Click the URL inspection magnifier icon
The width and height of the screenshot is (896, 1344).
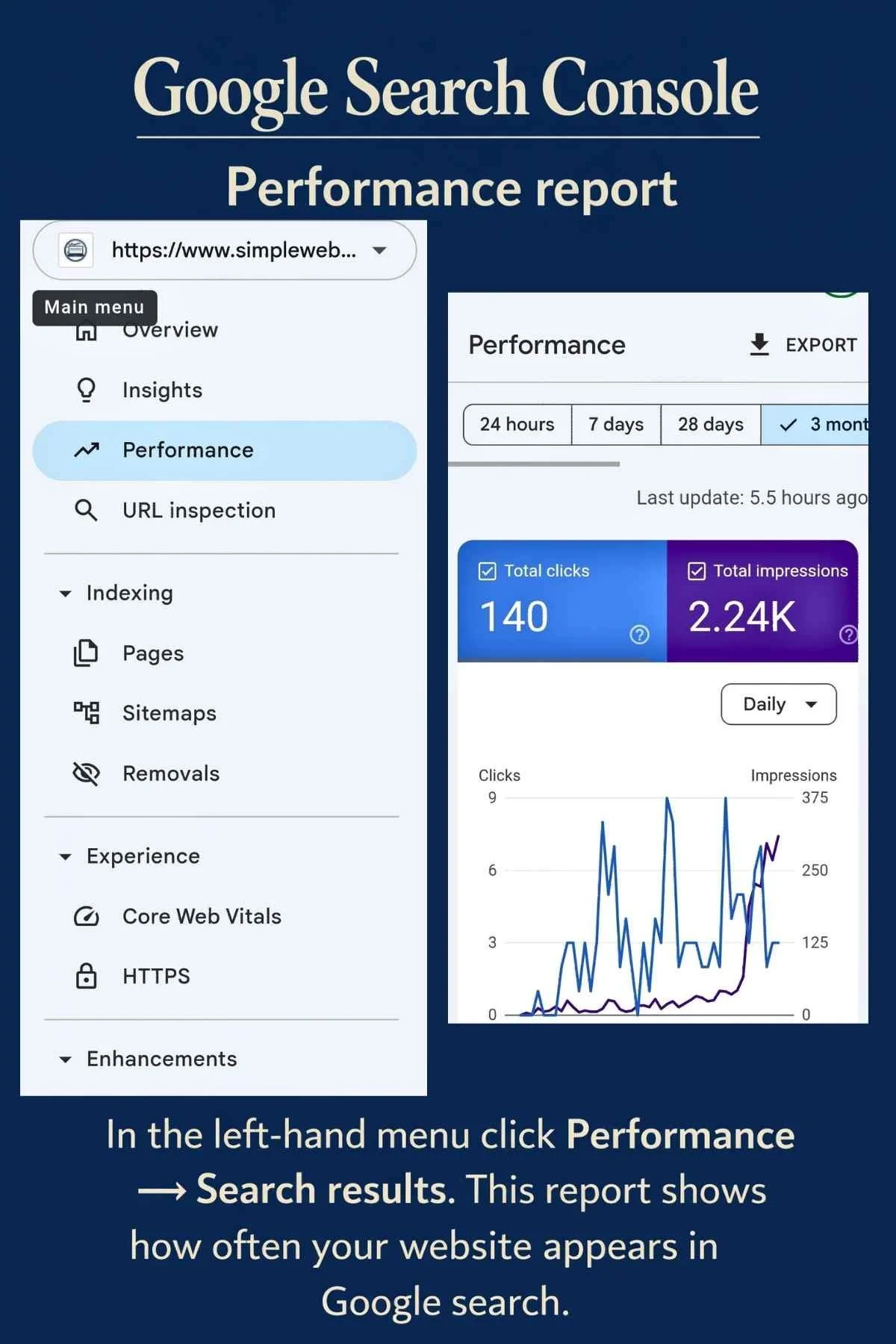pos(87,511)
